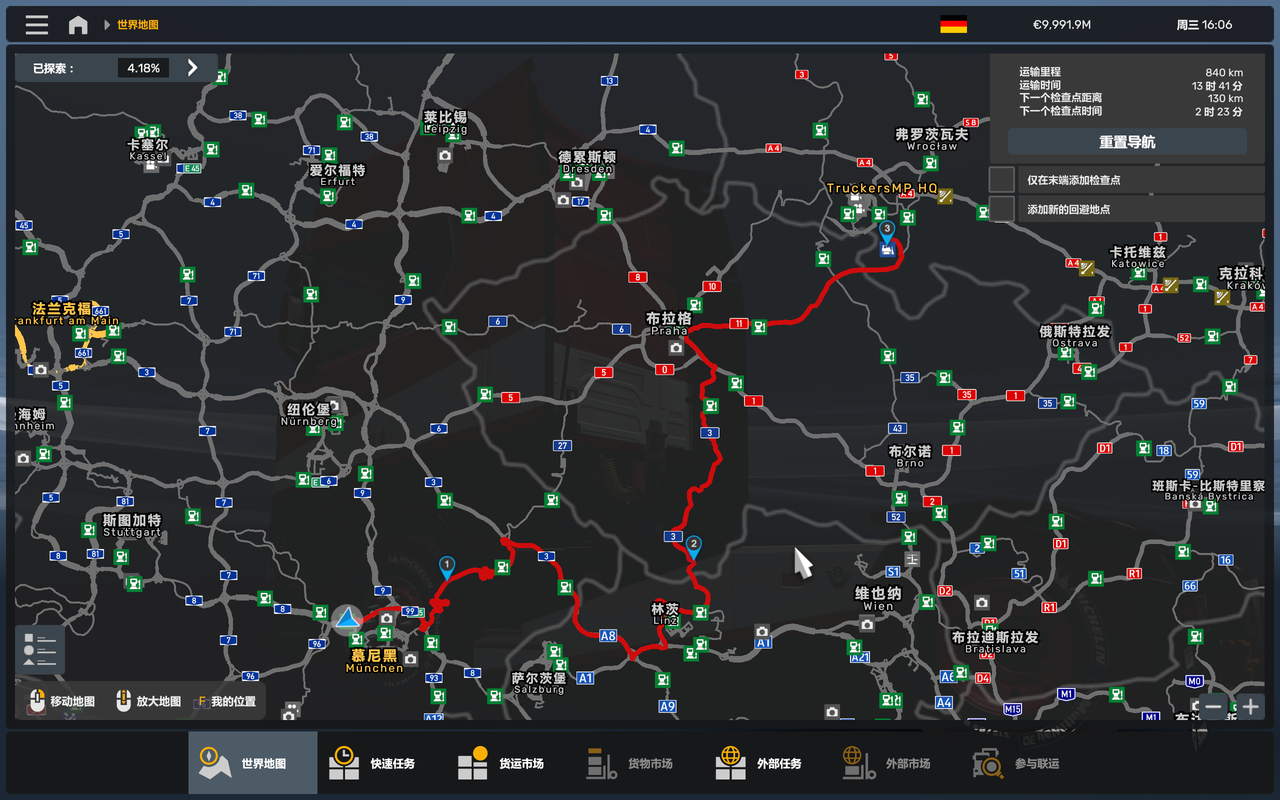The height and width of the screenshot is (800, 1280).
Task: Click the 130 km next checkpoint distance
Action: click(x=1225, y=98)
